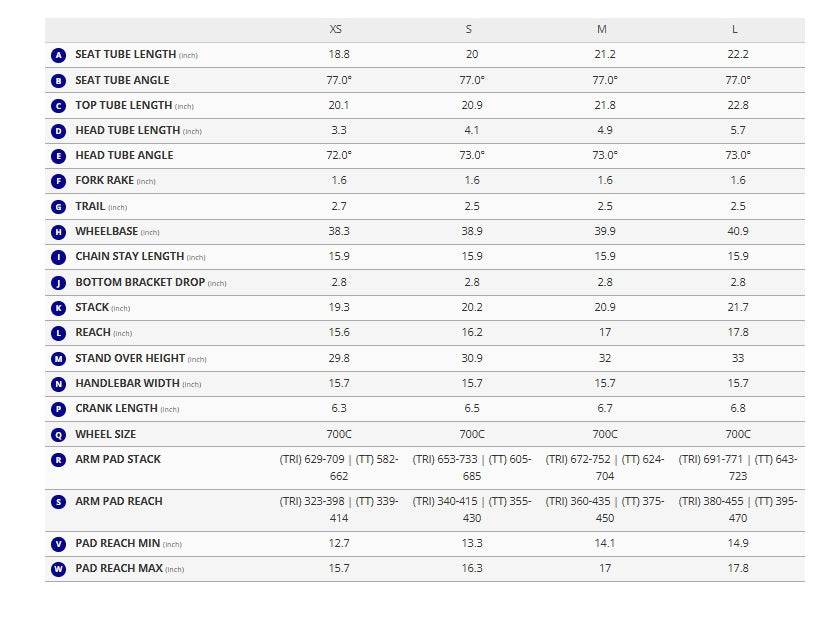Viewport: 832px width, 624px height.
Task: Click the circled Q wheel size icon
Action: click(58, 434)
